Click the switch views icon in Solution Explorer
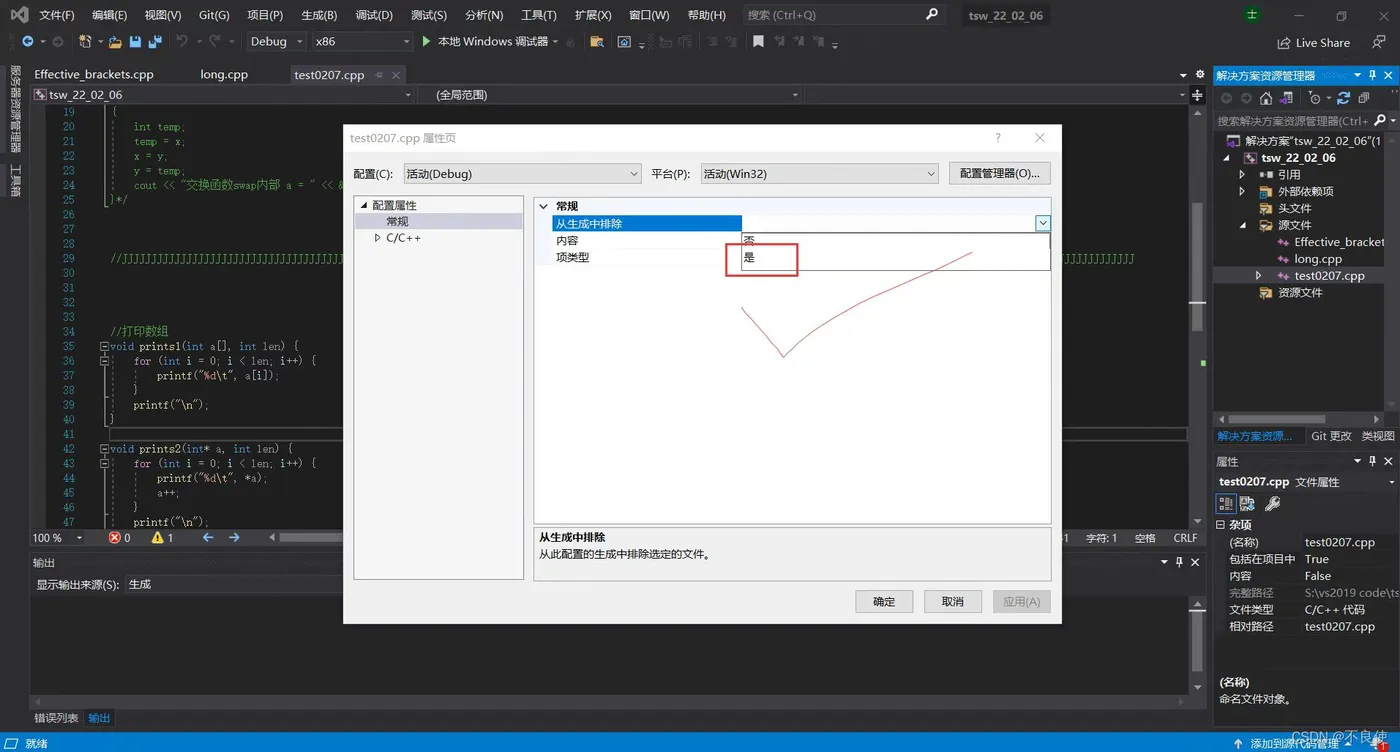Viewport: 1400px width, 752px height. point(1287,98)
